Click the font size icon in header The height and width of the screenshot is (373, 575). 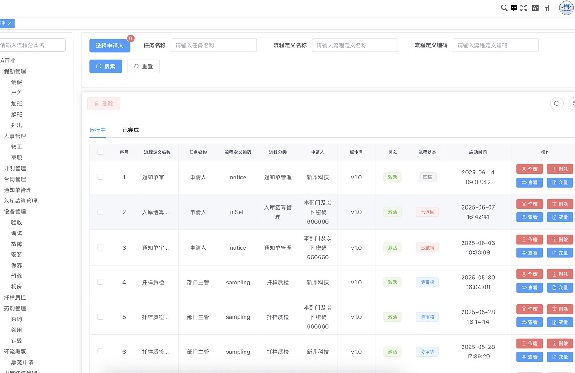(x=547, y=8)
